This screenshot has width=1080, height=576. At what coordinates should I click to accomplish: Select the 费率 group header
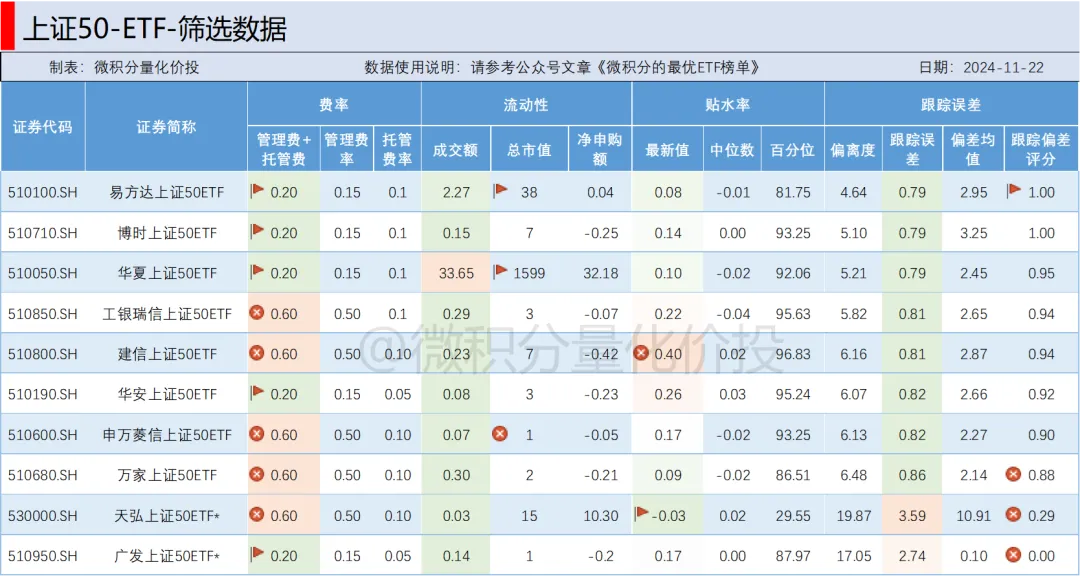(x=334, y=104)
